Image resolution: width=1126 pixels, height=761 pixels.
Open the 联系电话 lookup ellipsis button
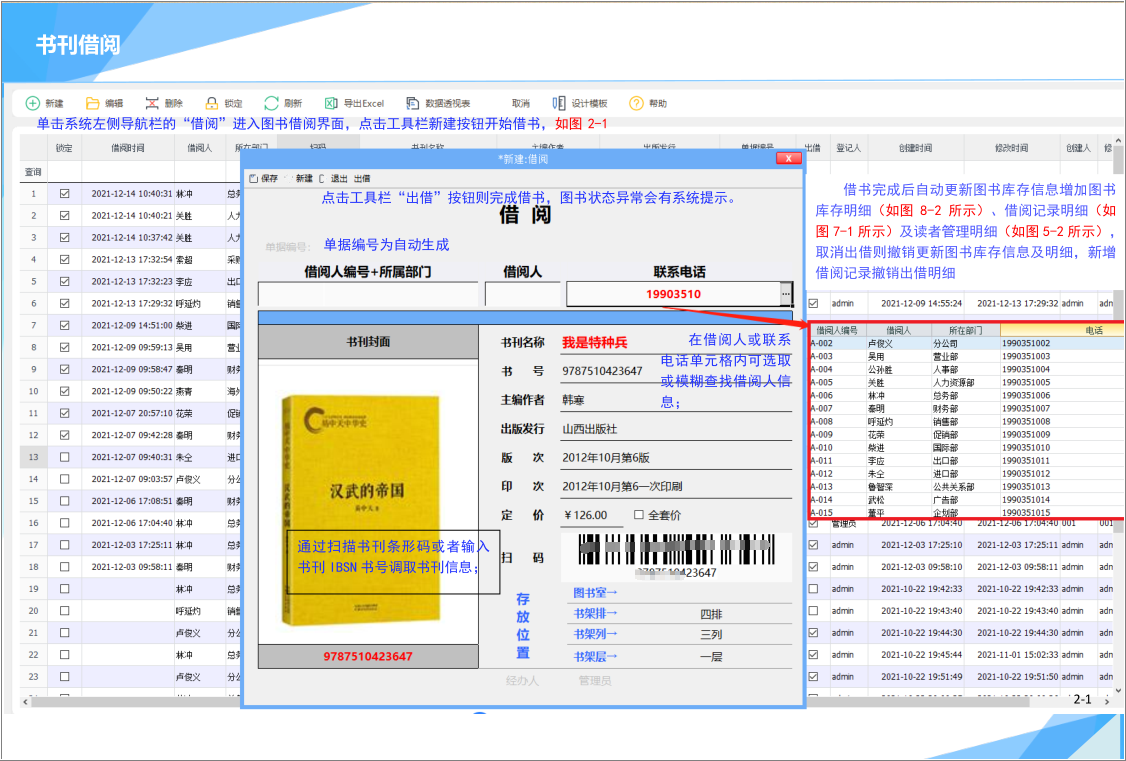[786, 295]
